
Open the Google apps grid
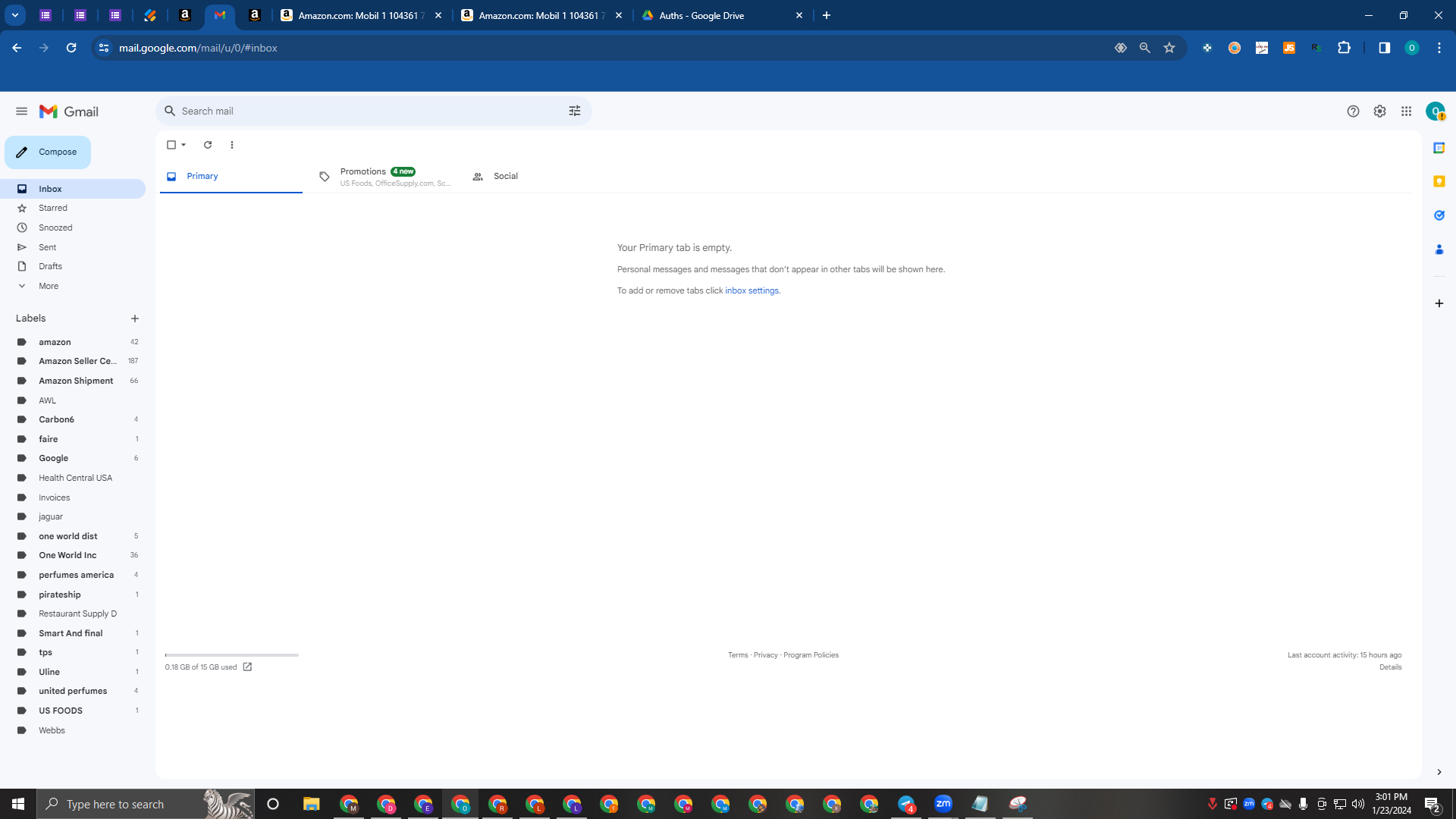point(1406,111)
